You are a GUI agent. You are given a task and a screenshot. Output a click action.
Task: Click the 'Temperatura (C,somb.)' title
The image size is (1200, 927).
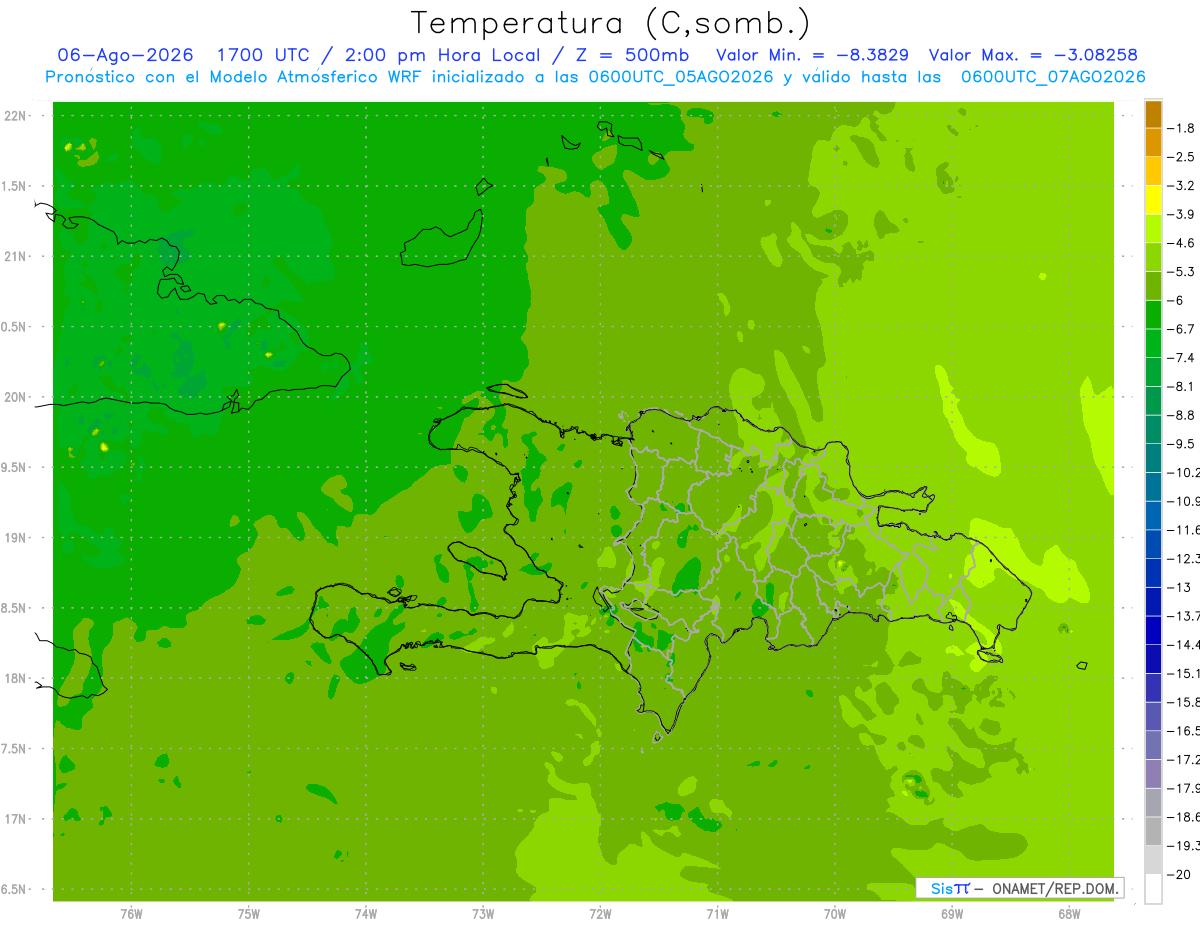point(610,23)
